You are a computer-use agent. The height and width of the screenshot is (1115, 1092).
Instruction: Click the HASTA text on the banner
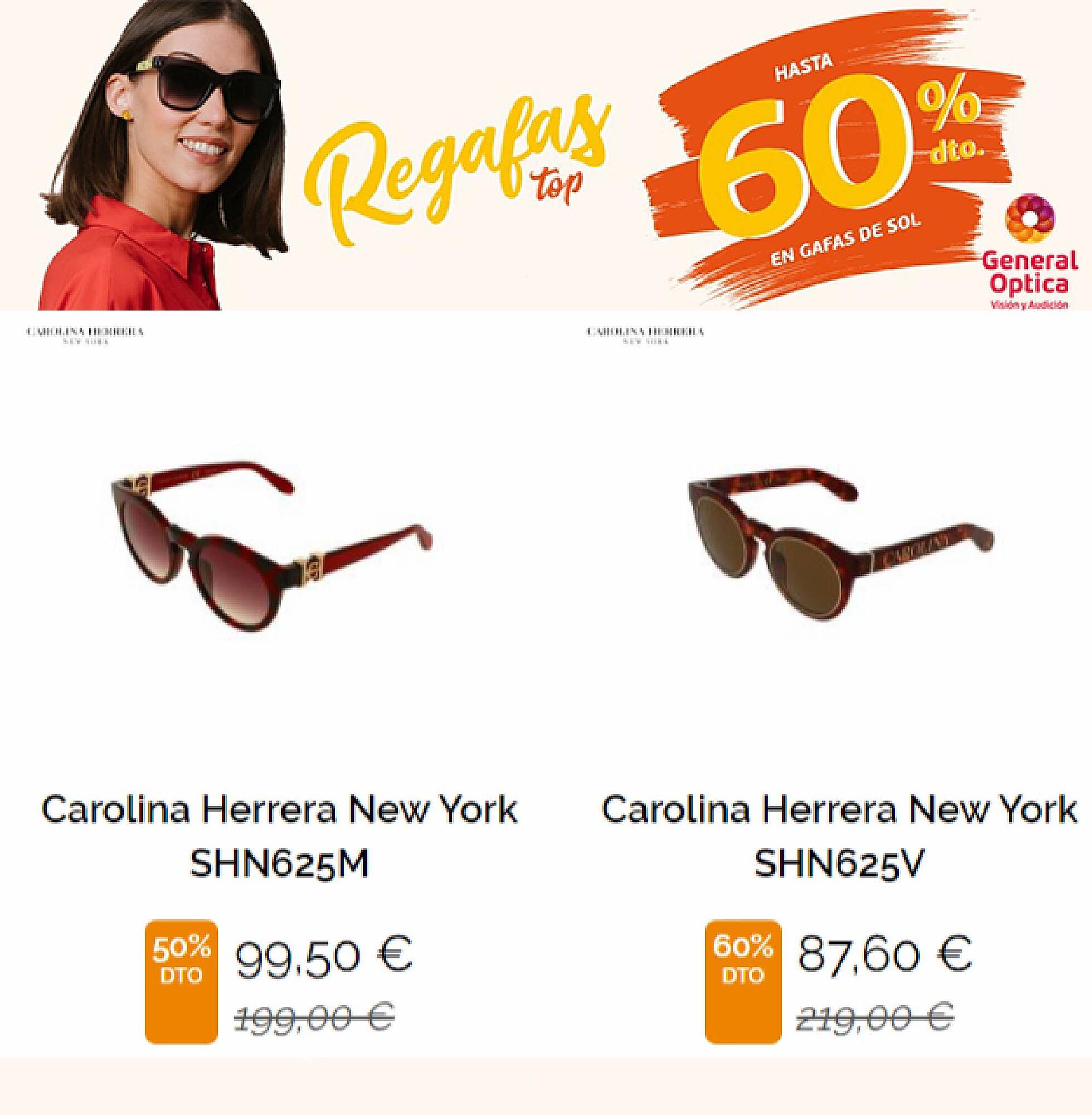803,69
